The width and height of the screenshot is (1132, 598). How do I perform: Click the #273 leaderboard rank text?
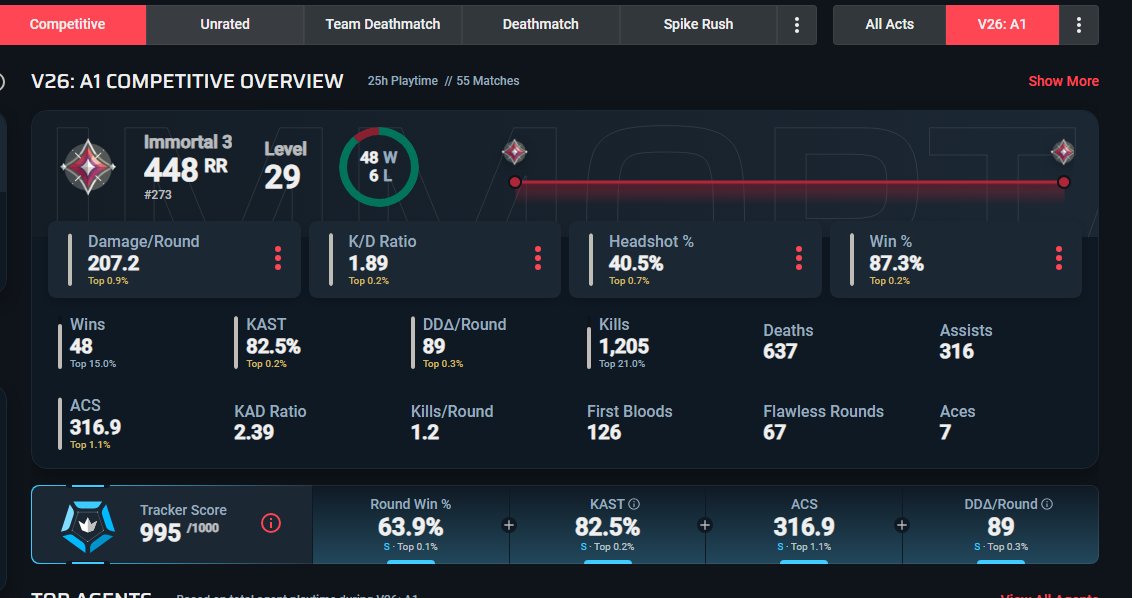[157, 194]
